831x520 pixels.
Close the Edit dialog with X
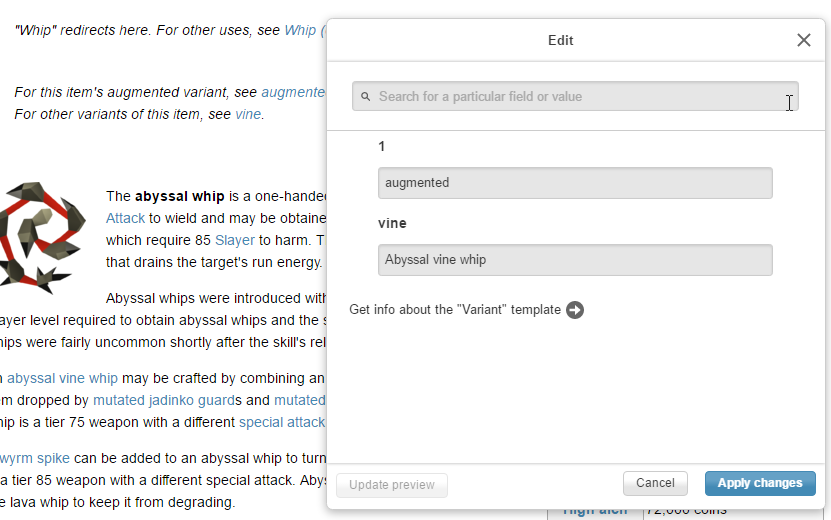(x=804, y=40)
